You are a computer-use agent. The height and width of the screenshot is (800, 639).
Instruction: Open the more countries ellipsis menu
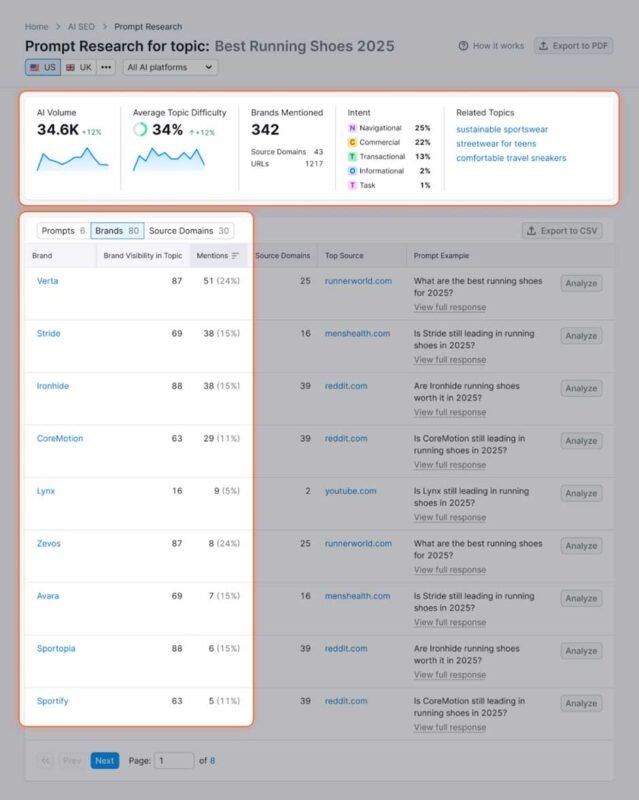(106, 67)
